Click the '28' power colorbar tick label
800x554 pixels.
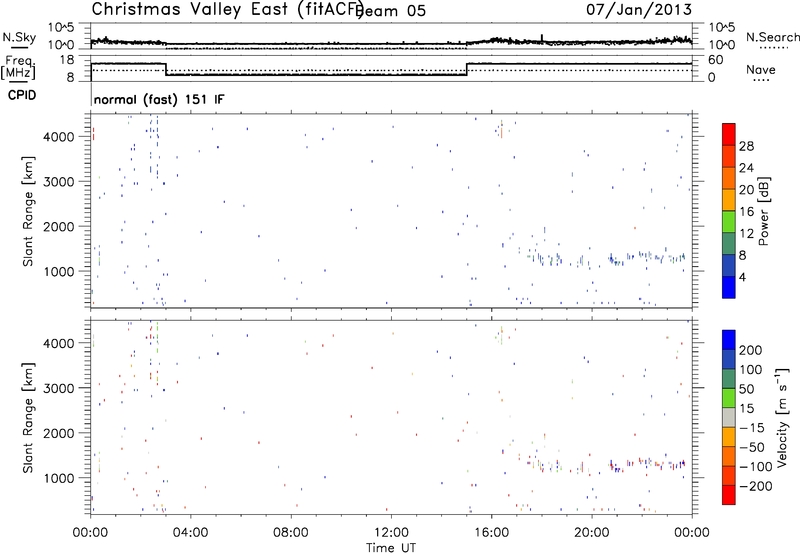tap(746, 146)
